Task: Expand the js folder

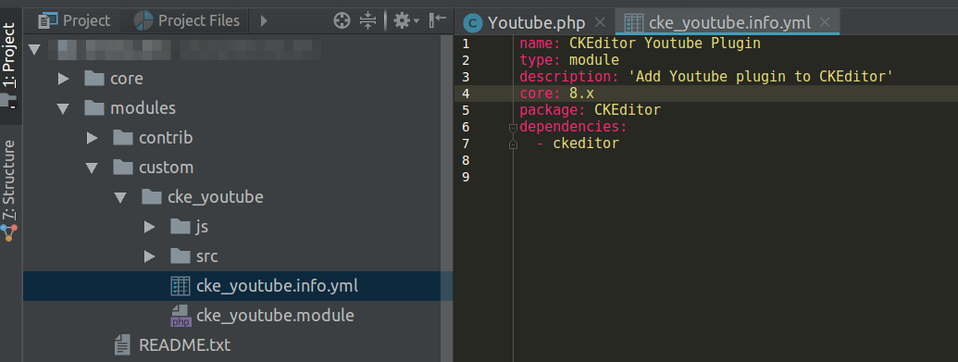Action: (149, 227)
